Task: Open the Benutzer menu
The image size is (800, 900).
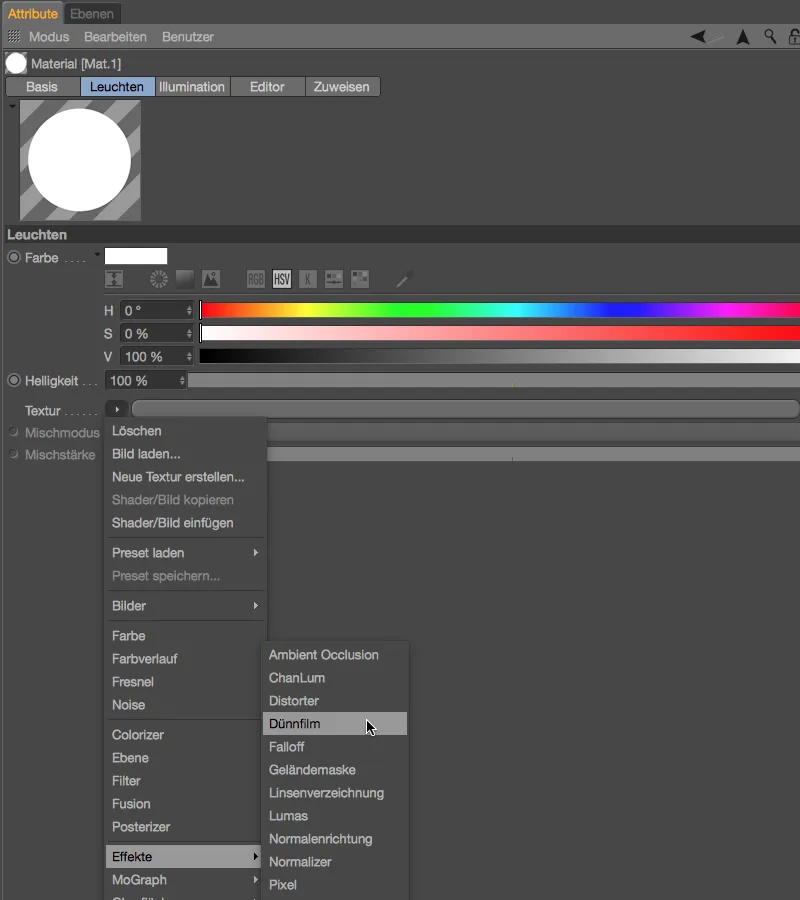Action: point(188,37)
